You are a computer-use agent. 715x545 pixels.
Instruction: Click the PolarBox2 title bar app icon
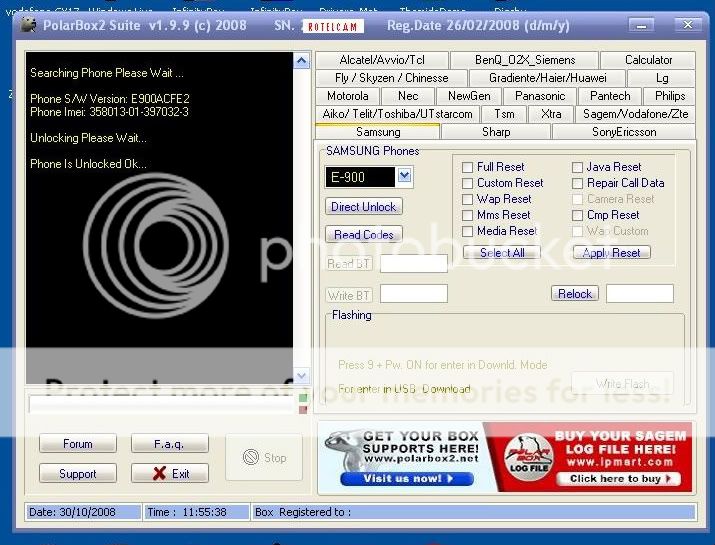coord(28,25)
